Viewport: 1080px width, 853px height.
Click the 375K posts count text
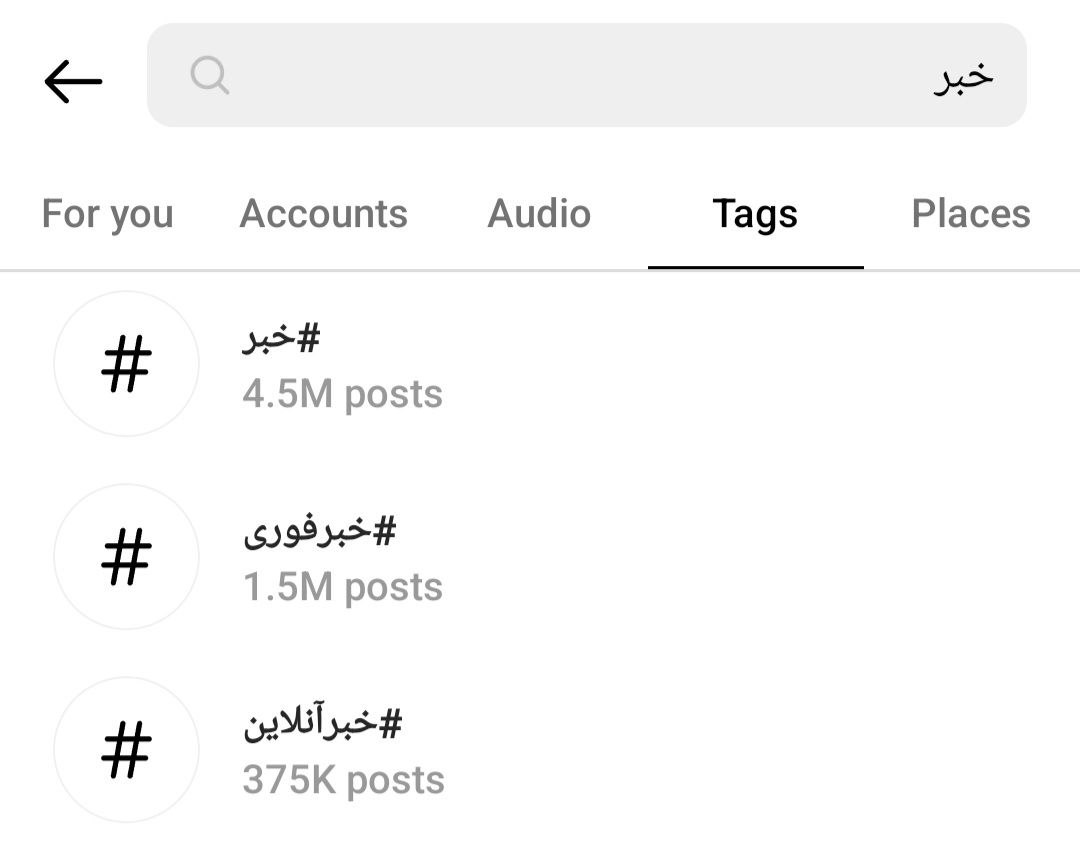coord(344,781)
